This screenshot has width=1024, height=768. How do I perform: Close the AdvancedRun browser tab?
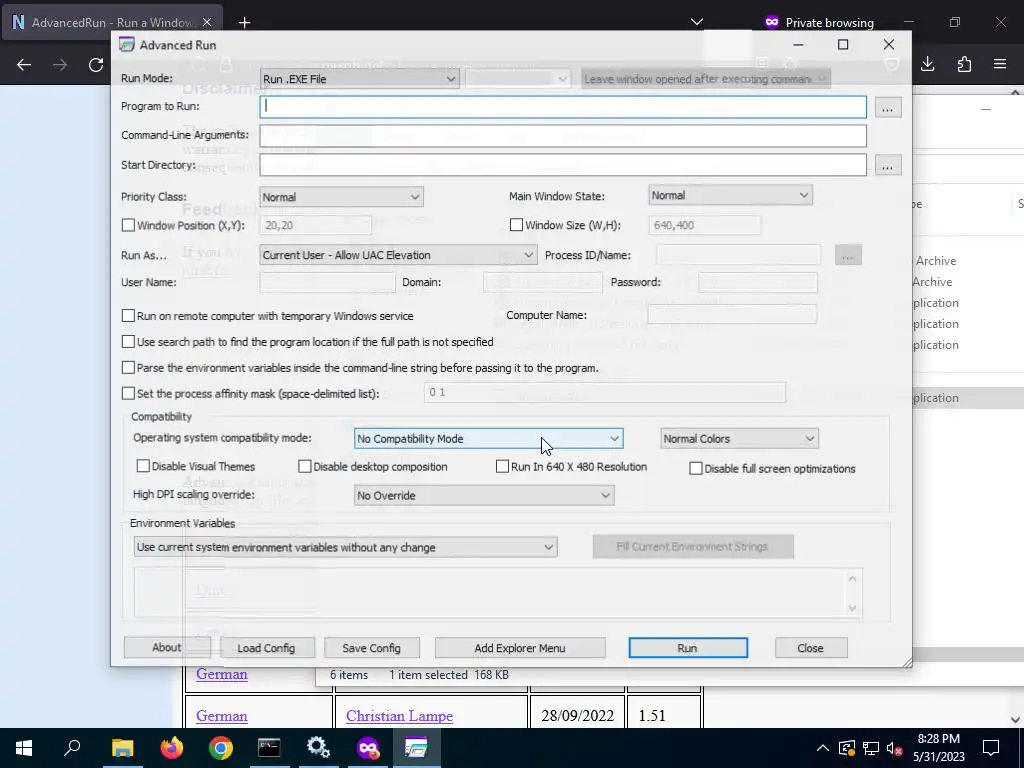click(207, 22)
